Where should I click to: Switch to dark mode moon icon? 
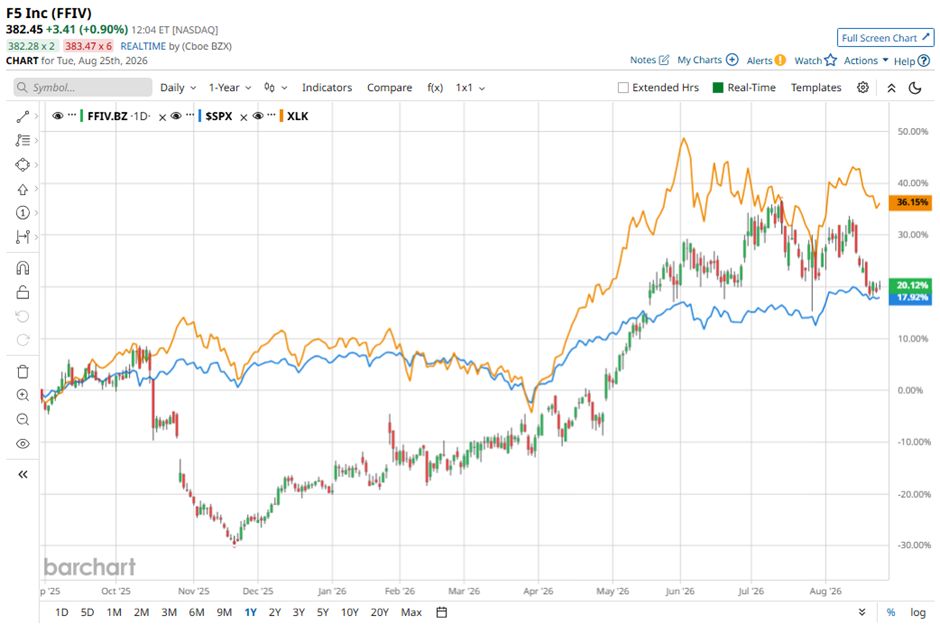(x=915, y=88)
